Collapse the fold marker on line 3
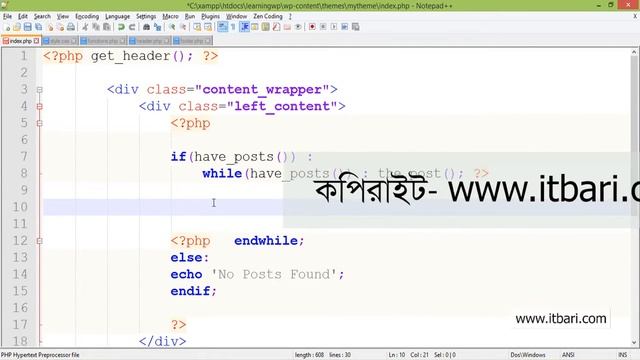 tap(40, 90)
